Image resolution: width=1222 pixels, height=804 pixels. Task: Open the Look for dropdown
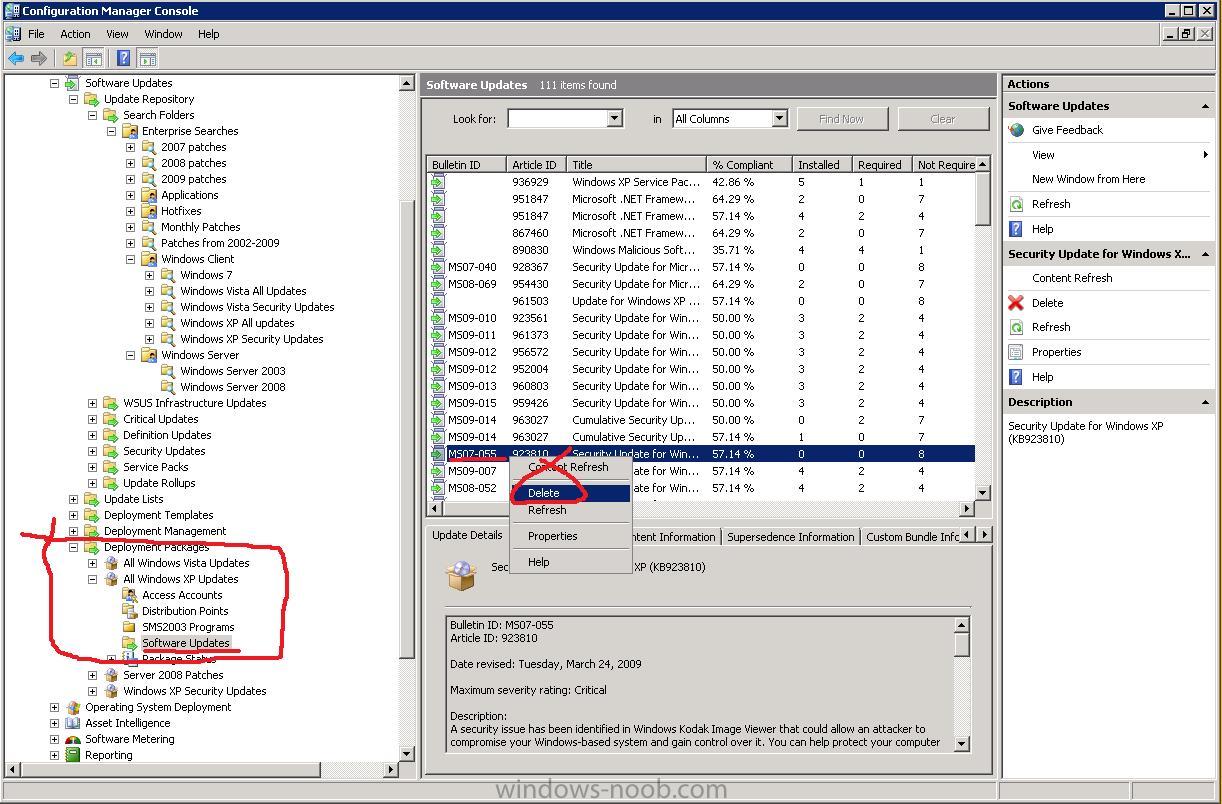pyautogui.click(x=614, y=118)
